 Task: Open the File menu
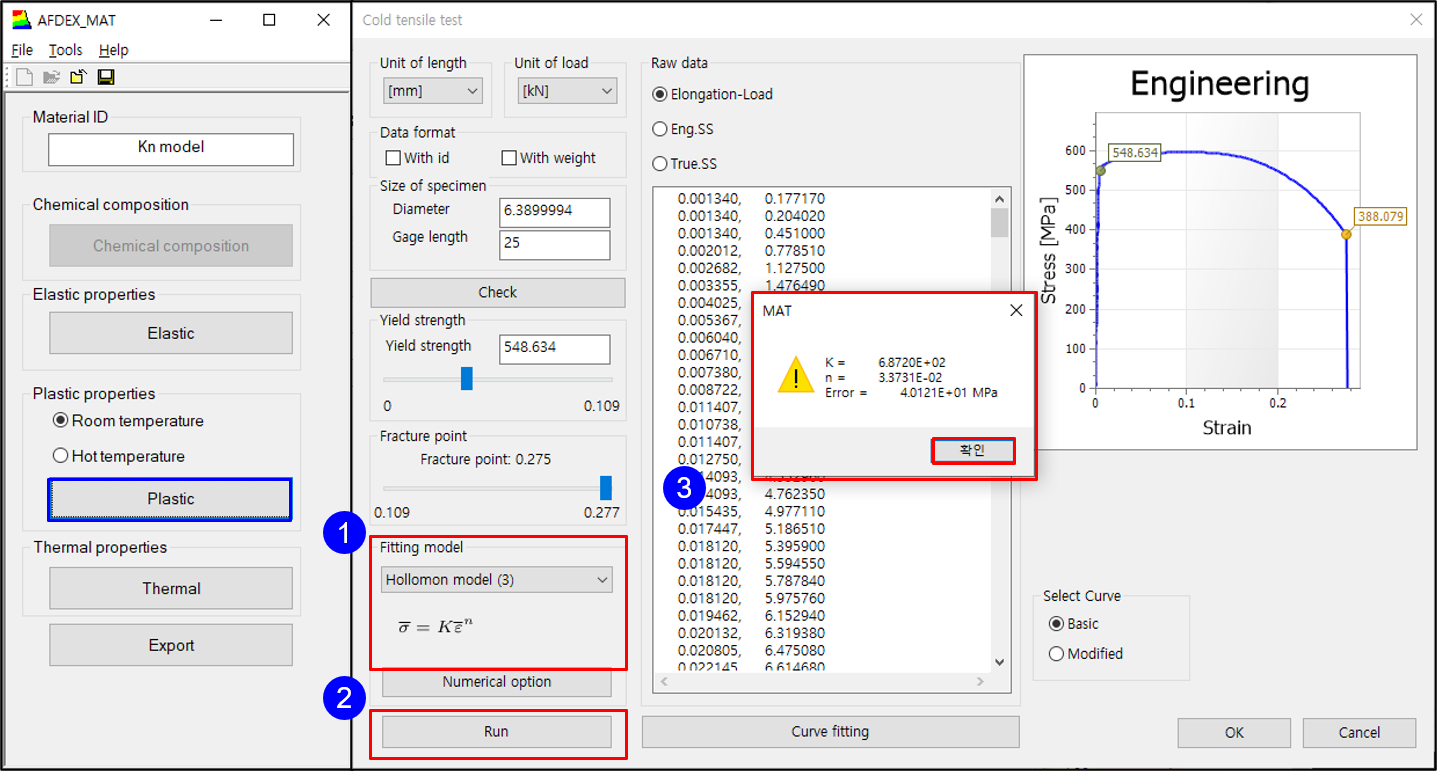(x=22, y=50)
